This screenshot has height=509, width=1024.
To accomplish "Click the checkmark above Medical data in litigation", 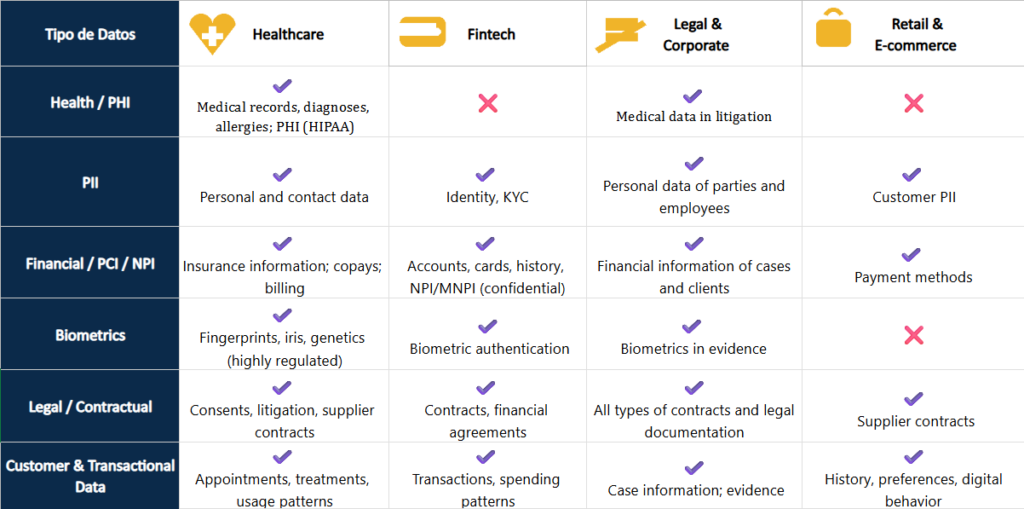I will tap(693, 96).
